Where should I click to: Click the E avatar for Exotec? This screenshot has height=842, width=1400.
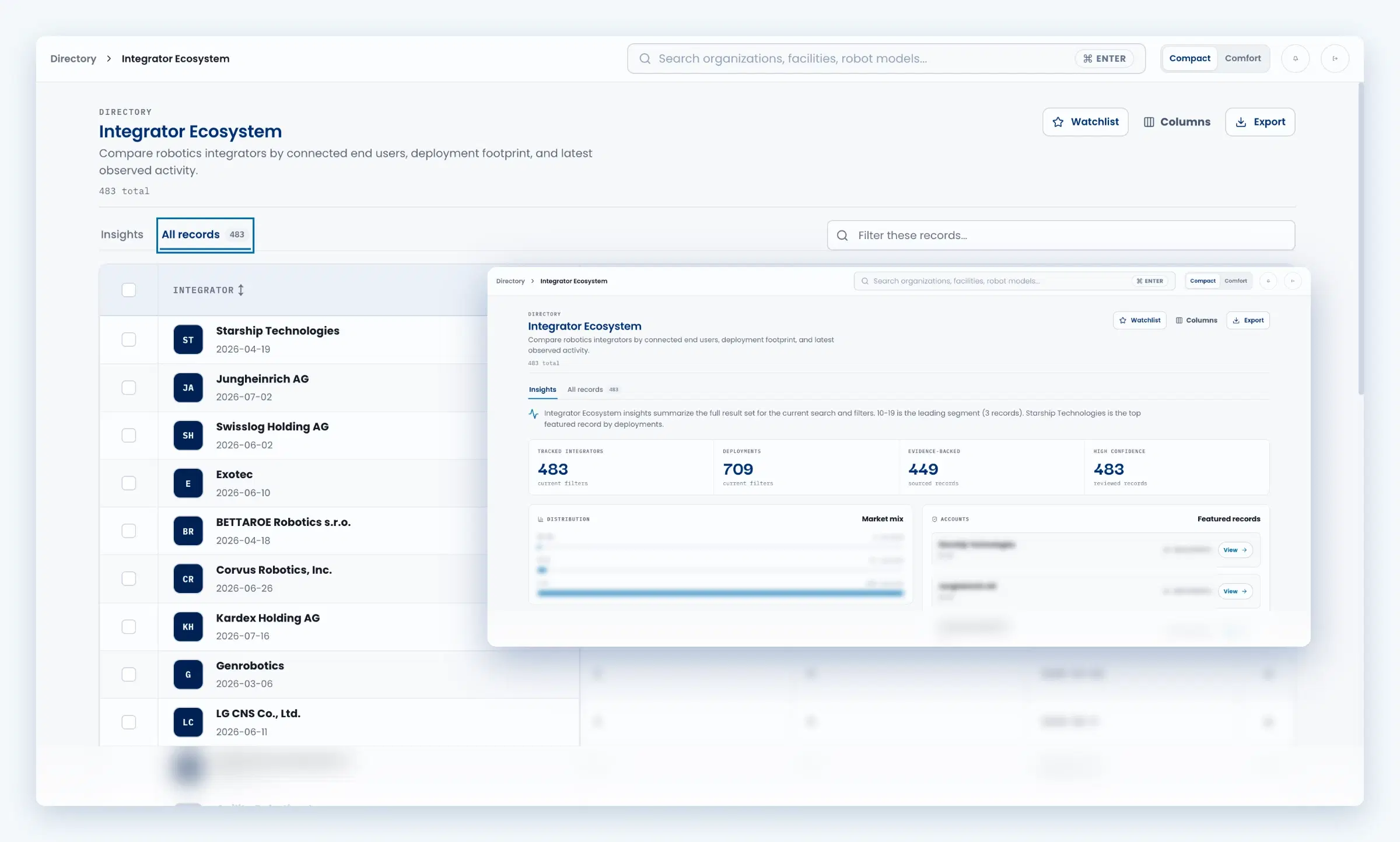[188, 483]
